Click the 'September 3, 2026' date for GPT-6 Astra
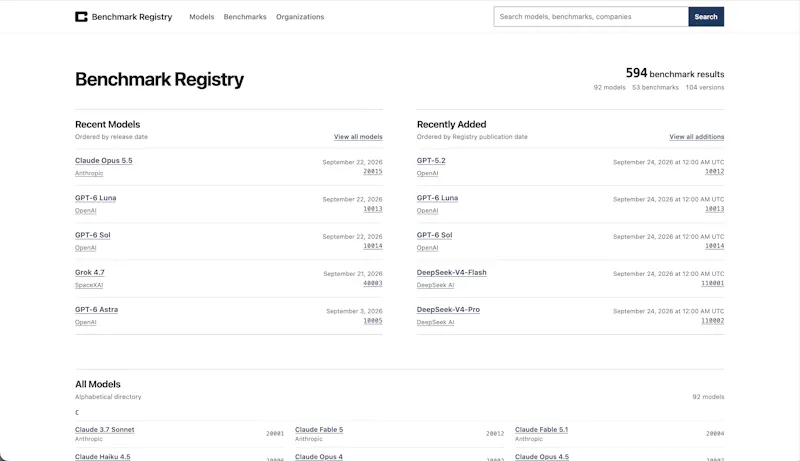The height and width of the screenshot is (461, 800). tap(354, 311)
